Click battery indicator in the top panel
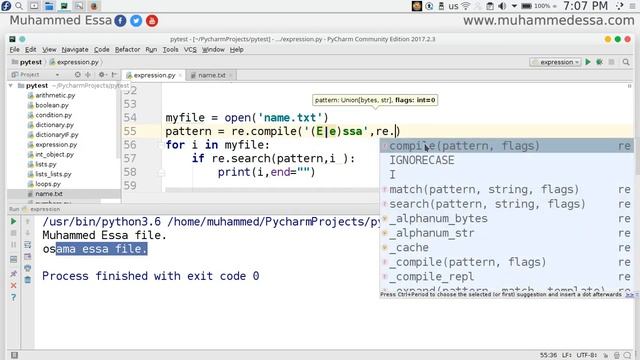Image resolution: width=640 pixels, height=360 pixels. coord(527,6)
